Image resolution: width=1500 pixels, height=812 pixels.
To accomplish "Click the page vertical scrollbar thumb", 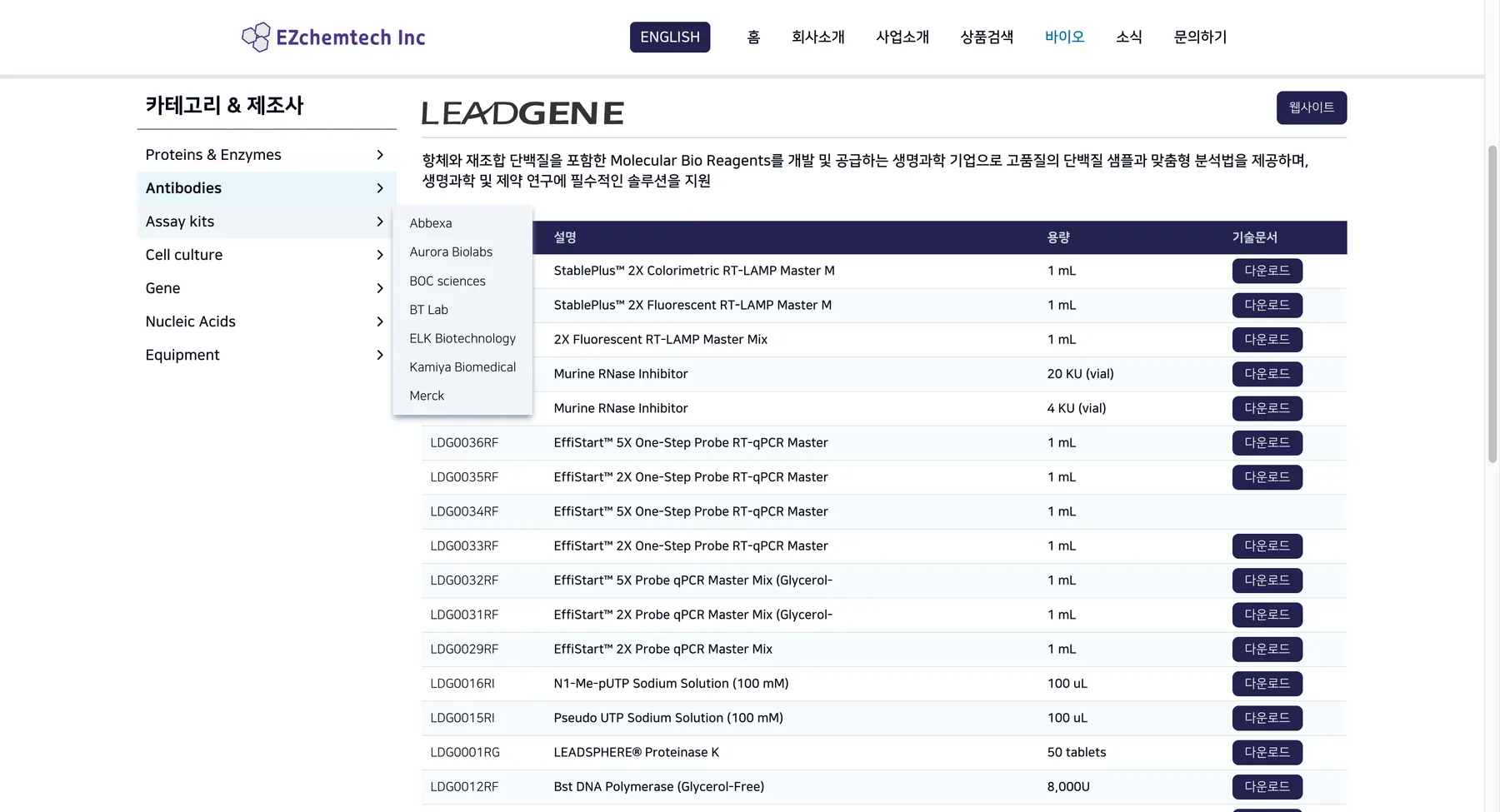I will (1492, 304).
